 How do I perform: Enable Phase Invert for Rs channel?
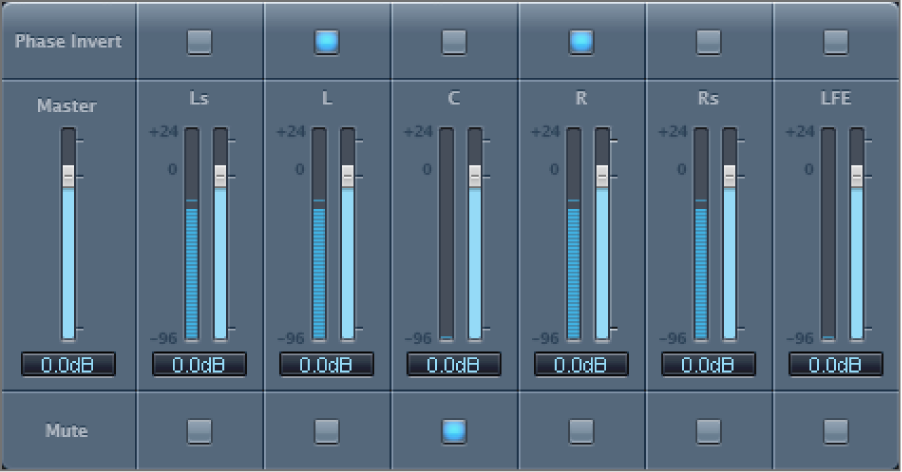[x=709, y=42]
